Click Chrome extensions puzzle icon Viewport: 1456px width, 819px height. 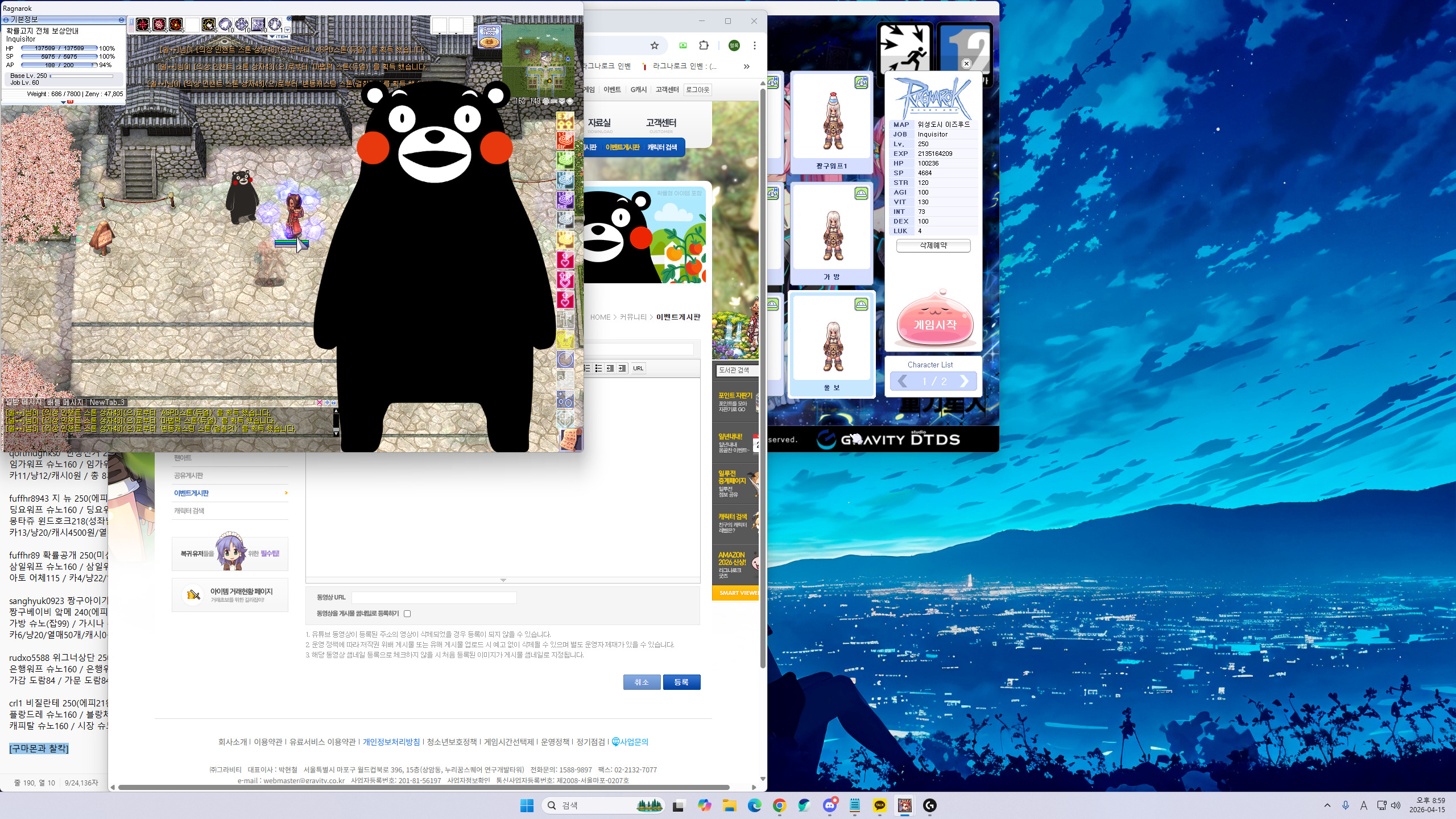coord(704,45)
